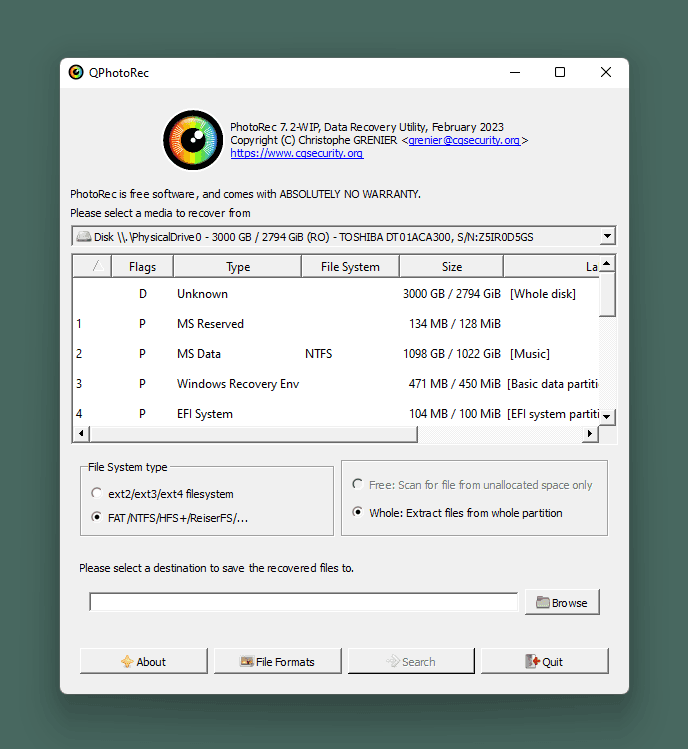The height and width of the screenshot is (749, 688).
Task: Select the MS Data NTFS partition
Action: click(x=336, y=354)
